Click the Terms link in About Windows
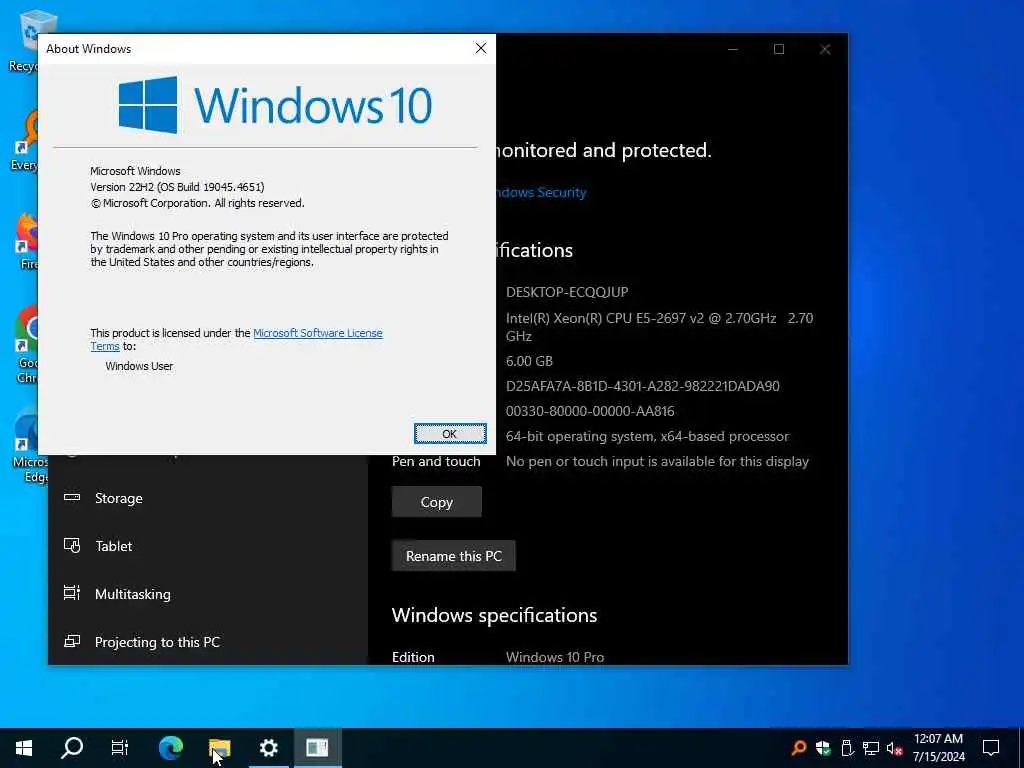This screenshot has height=768, width=1024. click(104, 346)
